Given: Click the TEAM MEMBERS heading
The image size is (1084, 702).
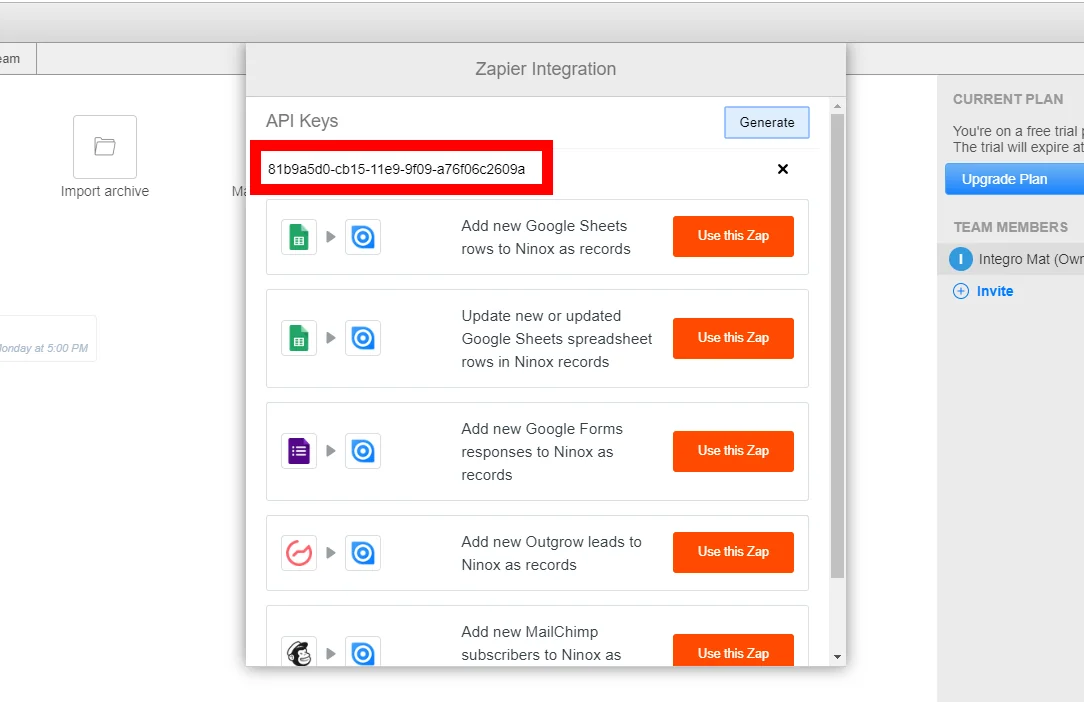Looking at the screenshot, I should [x=1011, y=227].
